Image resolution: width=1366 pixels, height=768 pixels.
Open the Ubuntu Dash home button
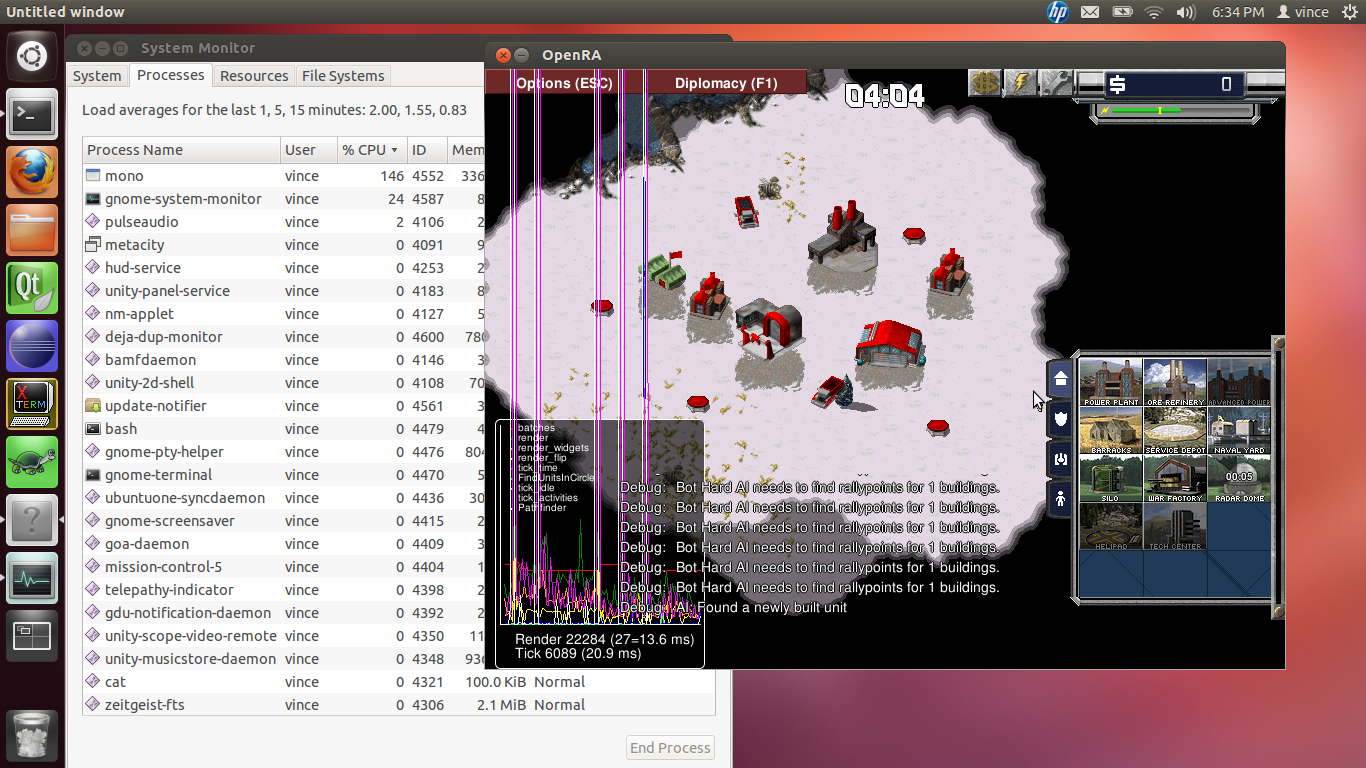pos(32,57)
